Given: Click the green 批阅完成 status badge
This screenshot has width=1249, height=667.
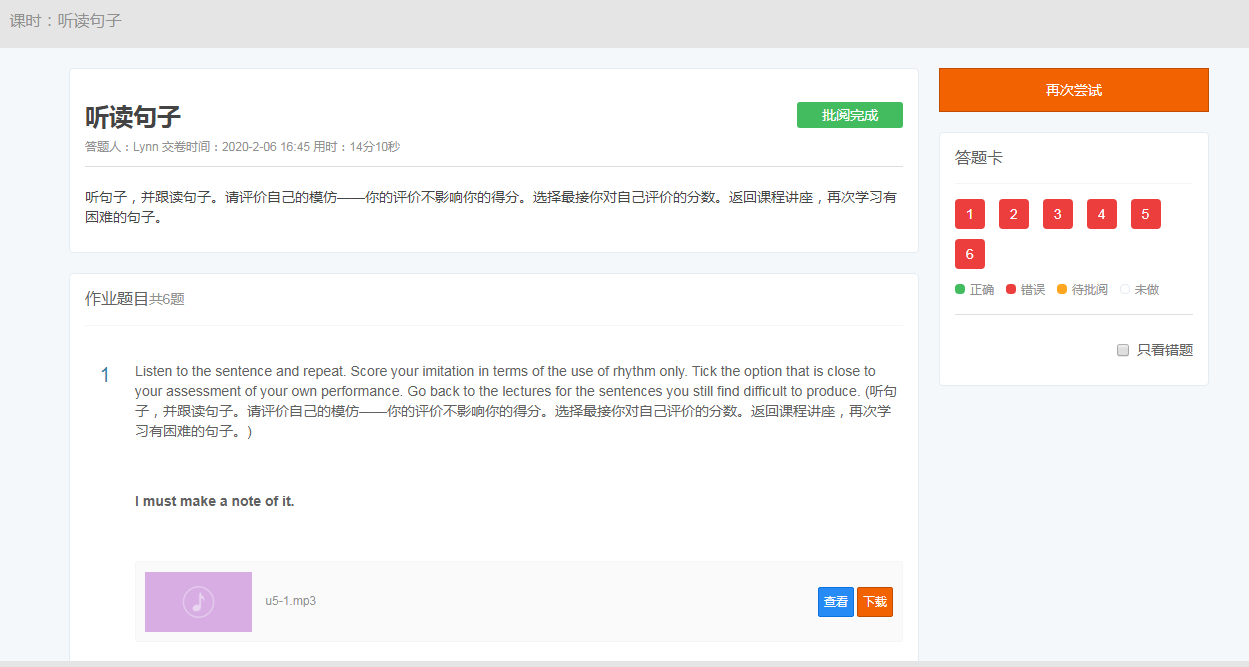Looking at the screenshot, I should (849, 115).
